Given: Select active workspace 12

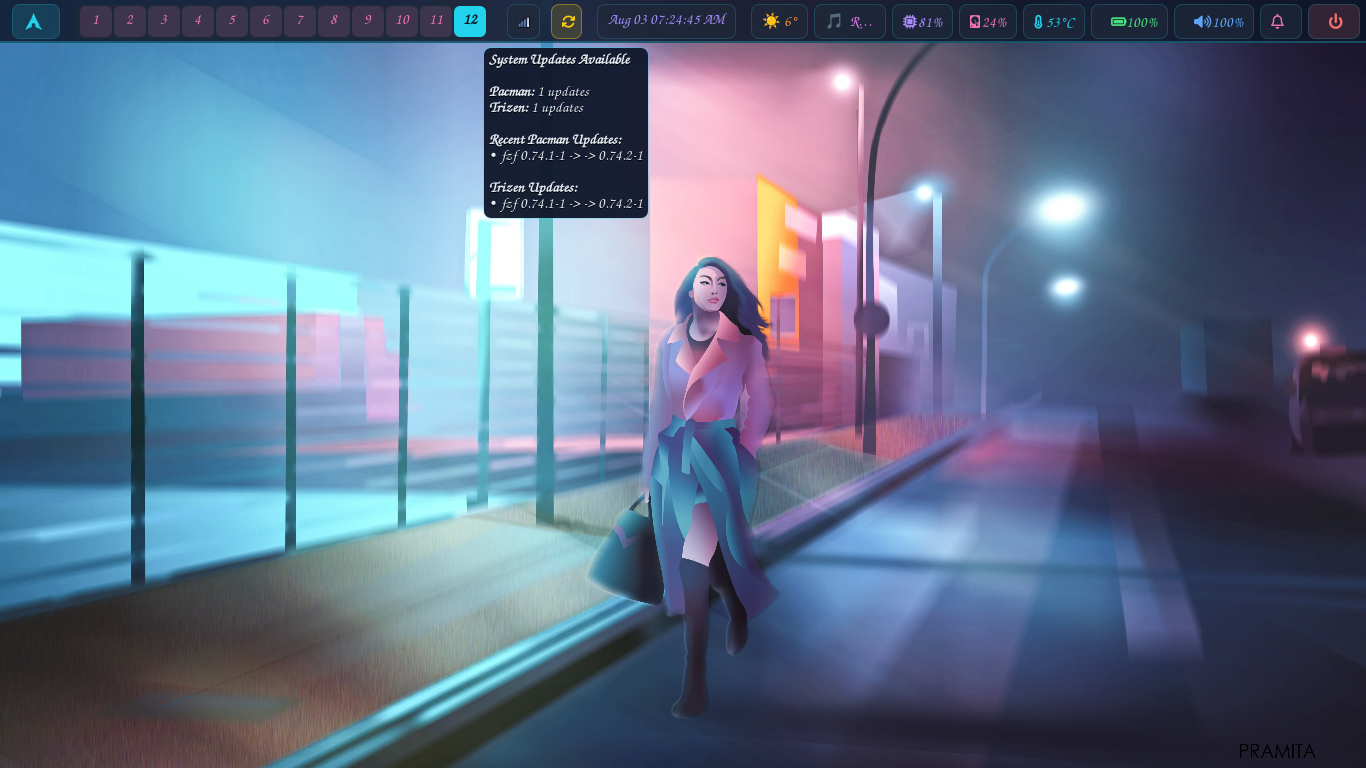Looking at the screenshot, I should tap(470, 21).
